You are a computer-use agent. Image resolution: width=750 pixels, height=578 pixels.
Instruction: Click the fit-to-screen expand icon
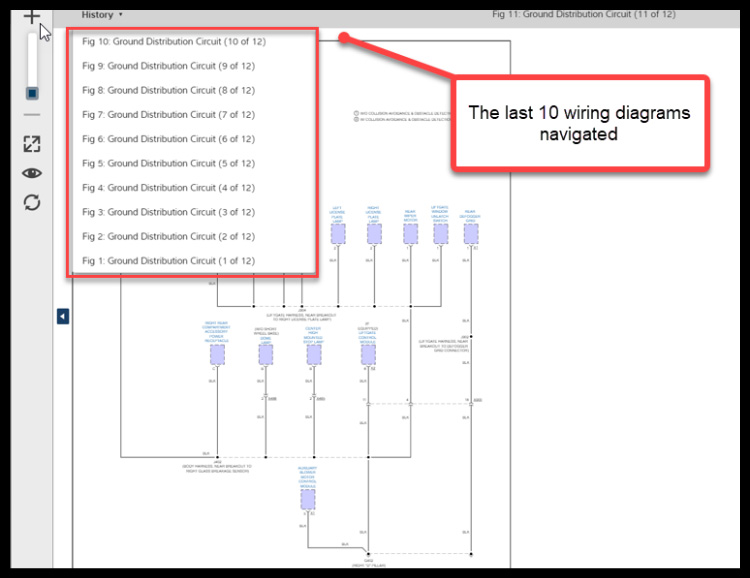pyautogui.click(x=32, y=144)
